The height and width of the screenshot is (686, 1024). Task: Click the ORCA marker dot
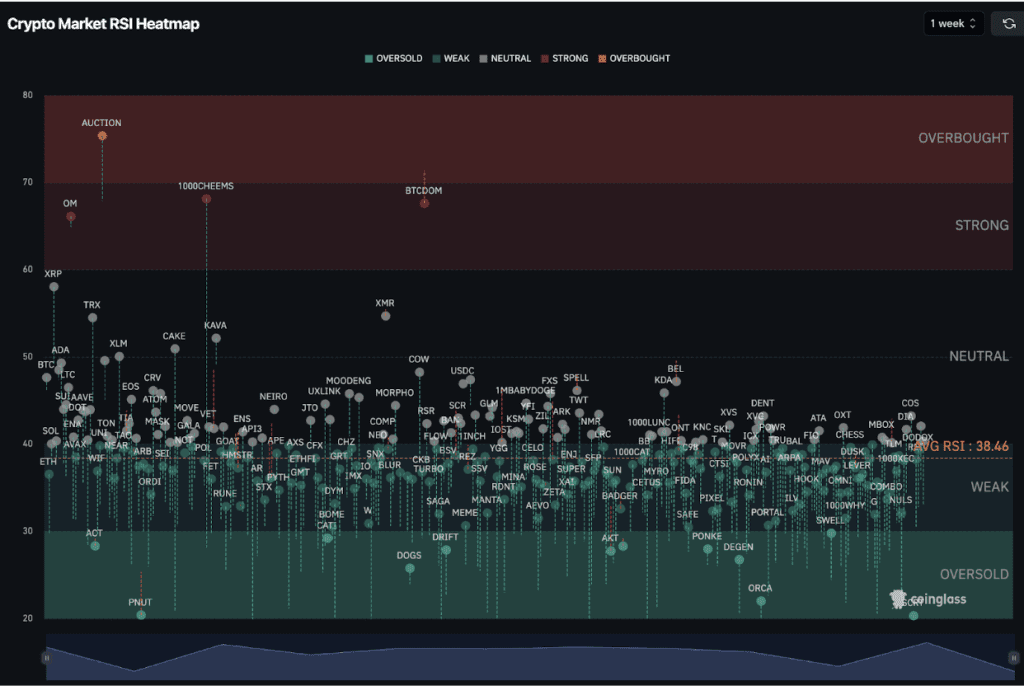tap(761, 601)
